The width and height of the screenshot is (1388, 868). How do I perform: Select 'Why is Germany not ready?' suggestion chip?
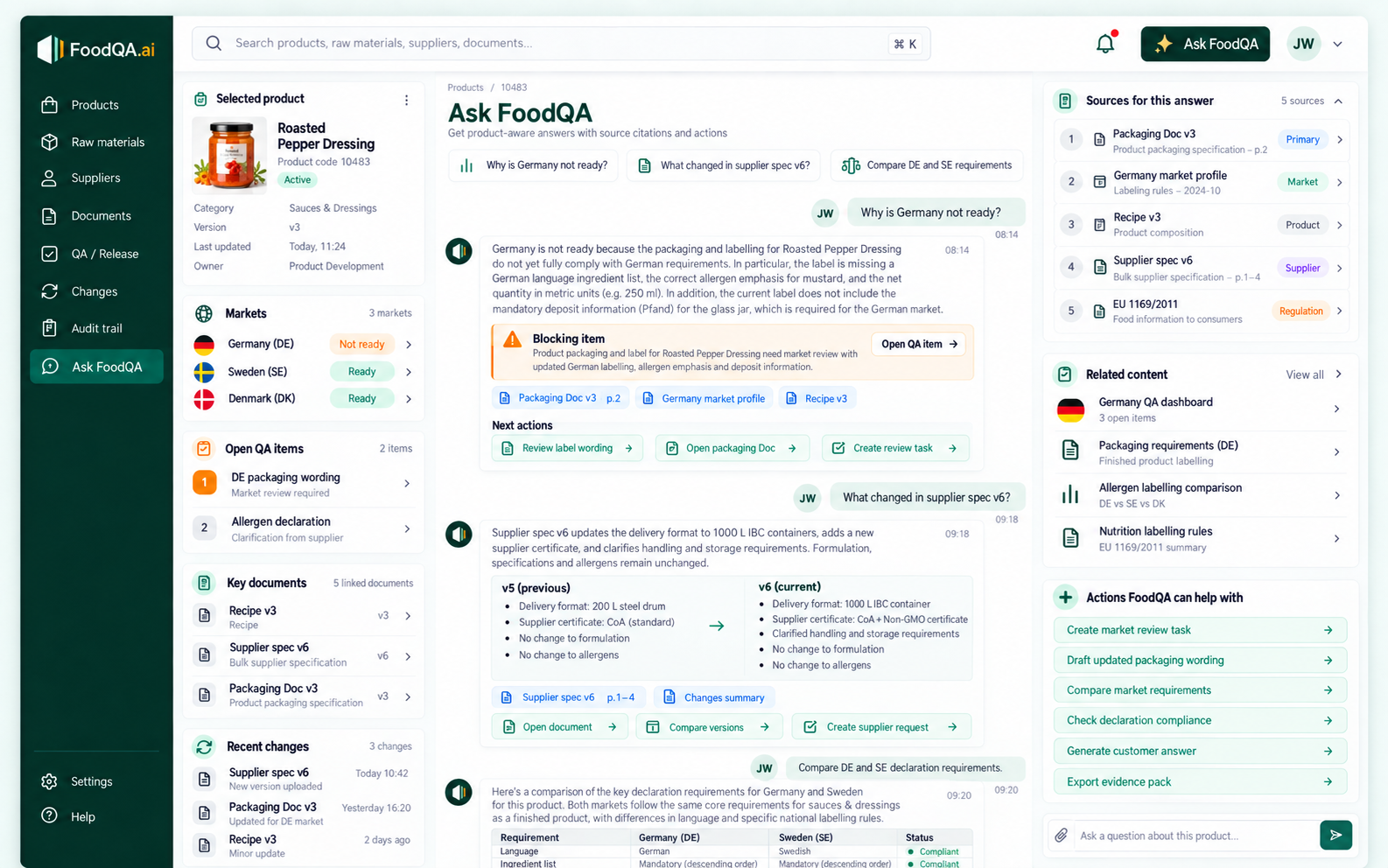[x=534, y=165]
